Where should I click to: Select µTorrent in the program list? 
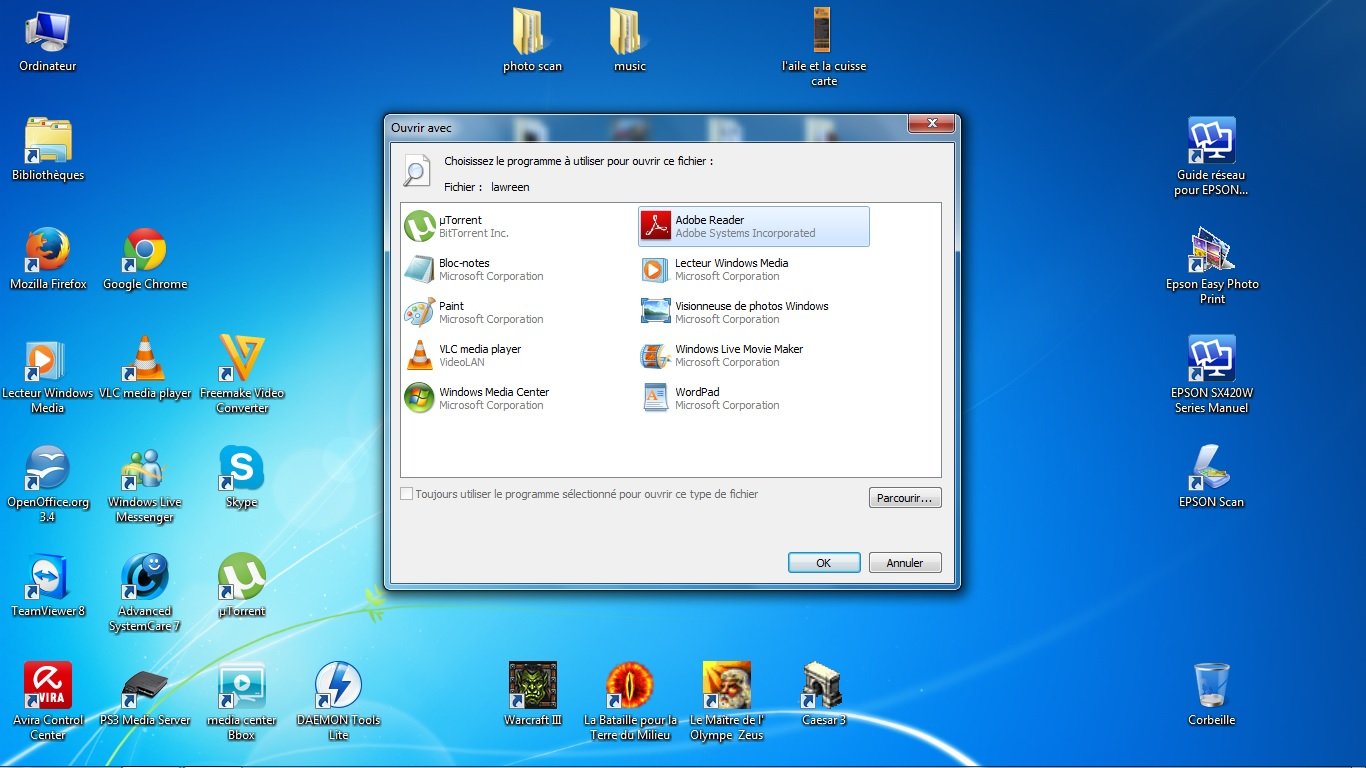click(x=518, y=226)
